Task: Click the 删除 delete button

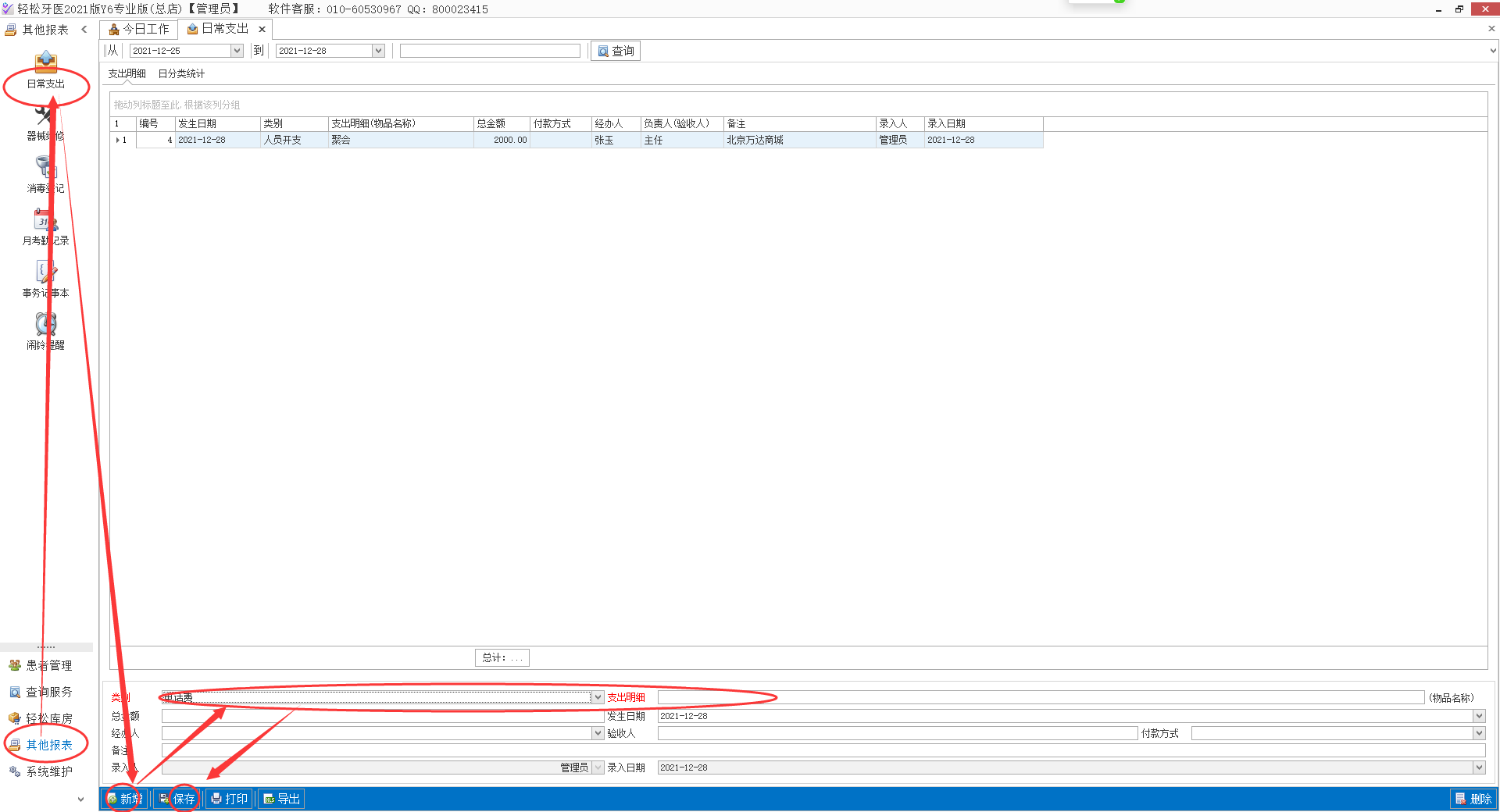Action: (1473, 799)
